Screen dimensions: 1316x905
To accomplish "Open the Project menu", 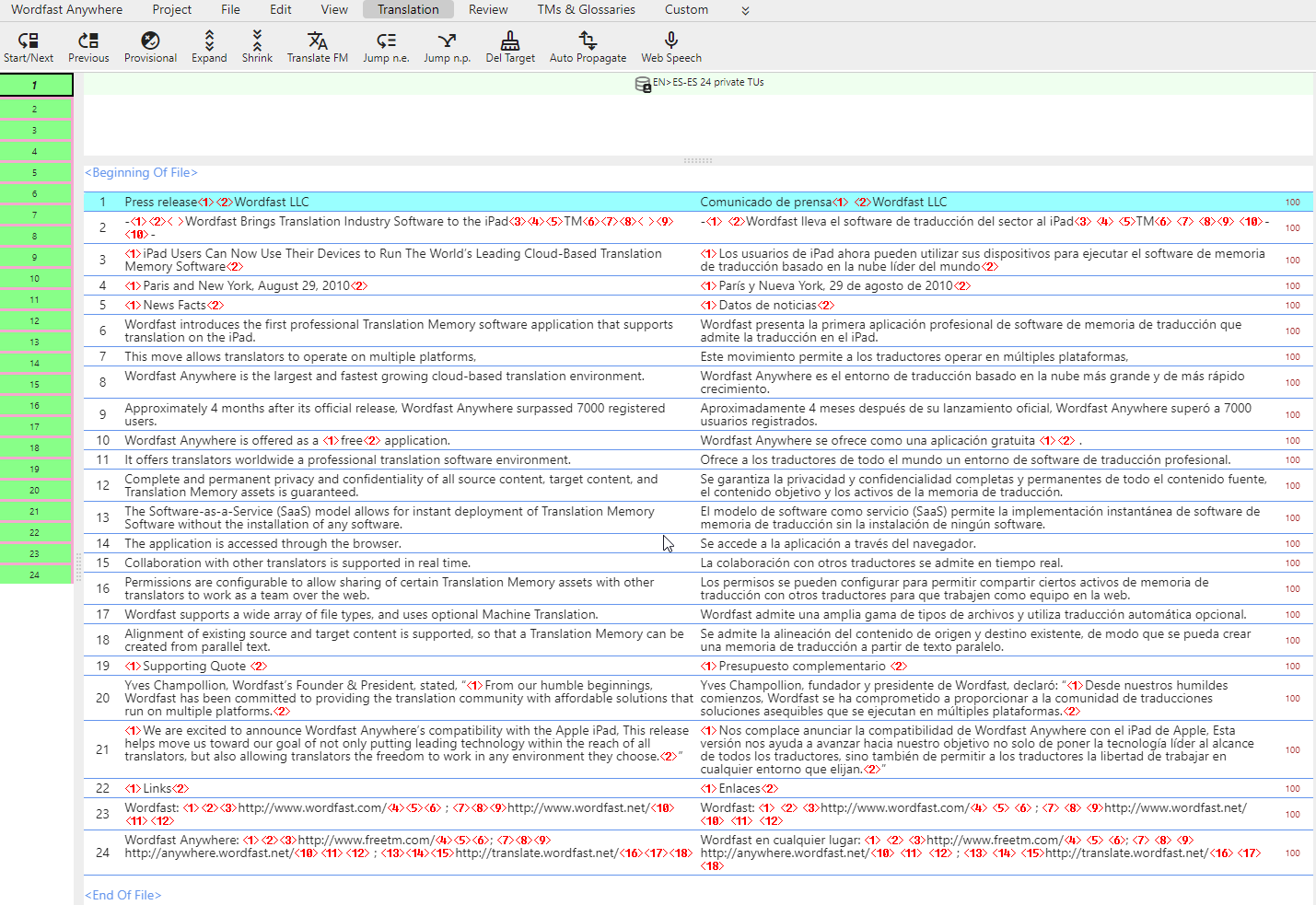I will click(x=172, y=9).
